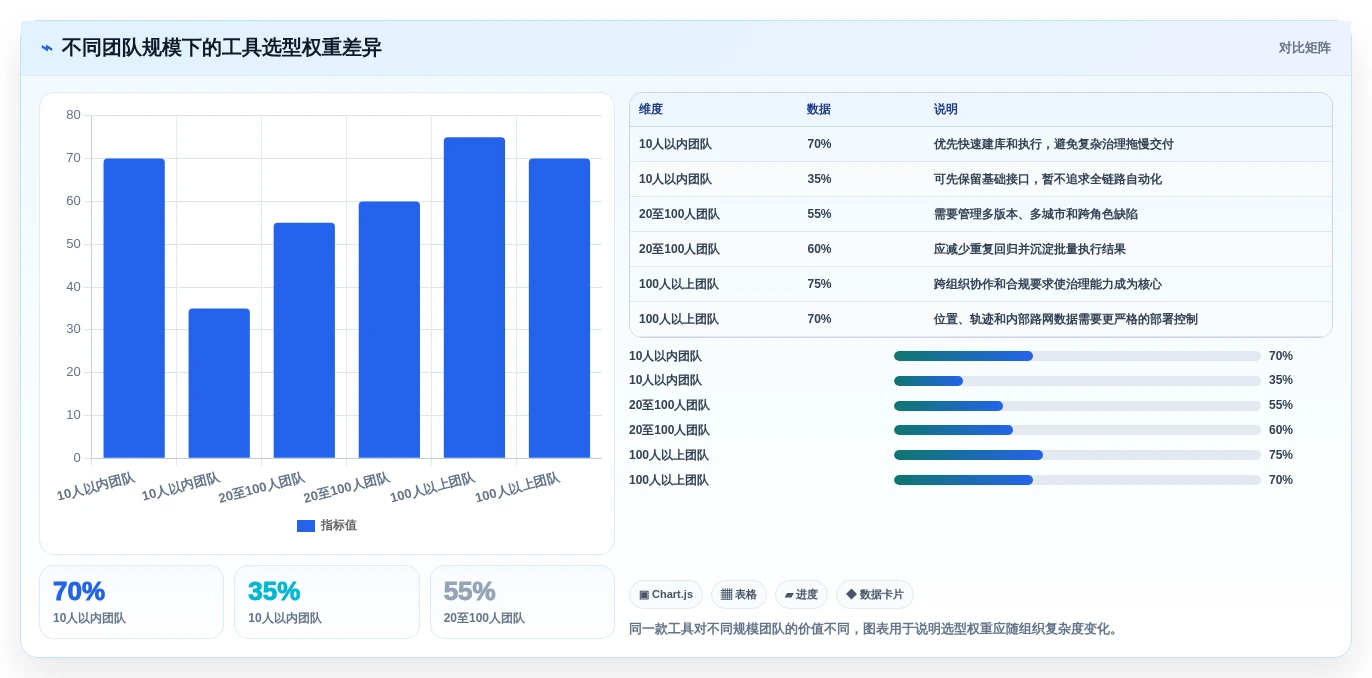Viewport: 1372px width, 678px height.
Task: Click the 40 label on the y-axis
Action: (x=74, y=287)
